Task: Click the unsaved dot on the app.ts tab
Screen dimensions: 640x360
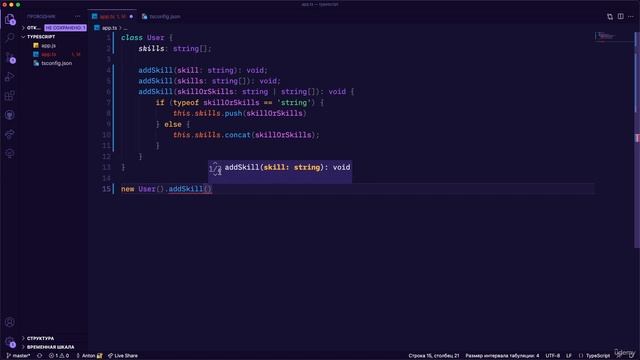Action: pos(131,17)
